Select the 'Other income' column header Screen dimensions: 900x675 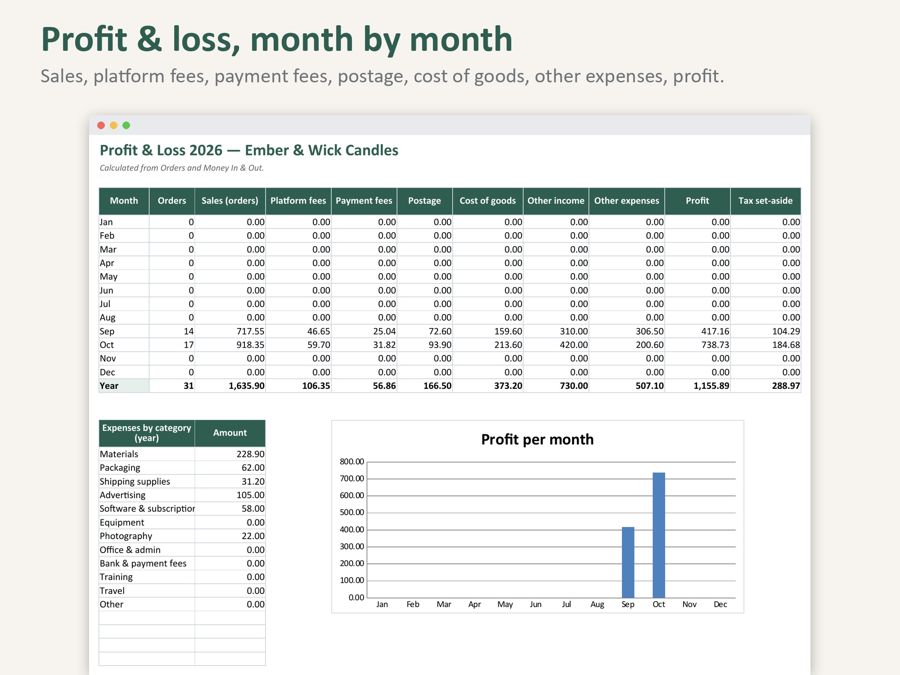[x=556, y=201]
